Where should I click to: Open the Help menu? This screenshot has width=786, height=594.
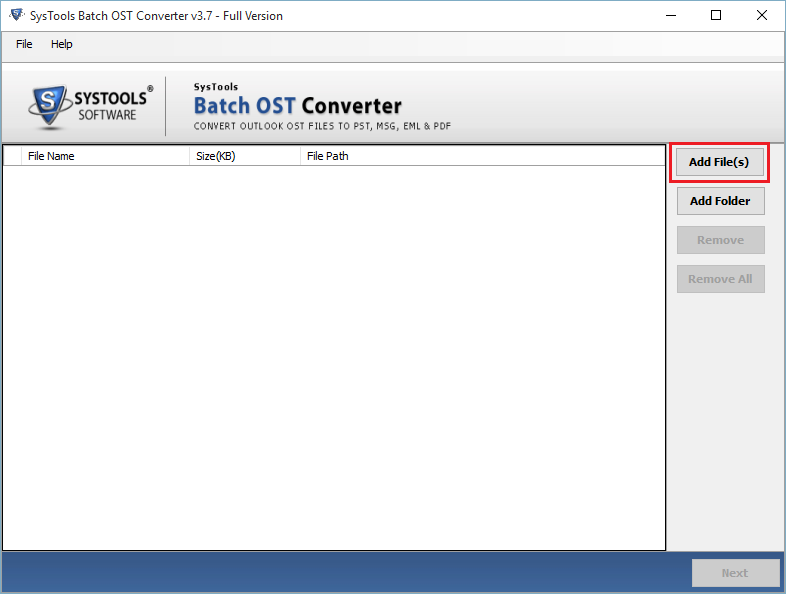tap(62, 44)
